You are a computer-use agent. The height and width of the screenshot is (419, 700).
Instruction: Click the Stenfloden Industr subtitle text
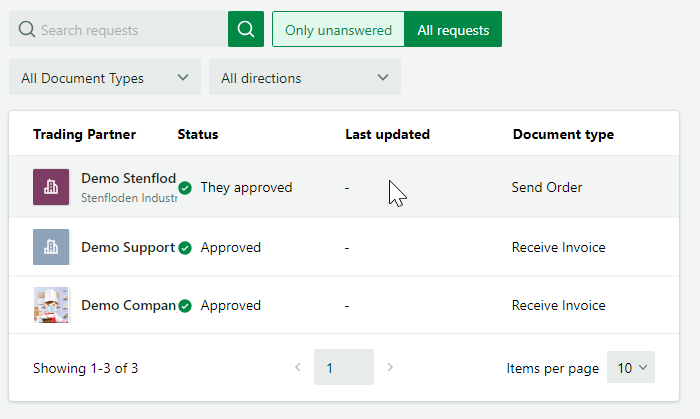[129, 198]
